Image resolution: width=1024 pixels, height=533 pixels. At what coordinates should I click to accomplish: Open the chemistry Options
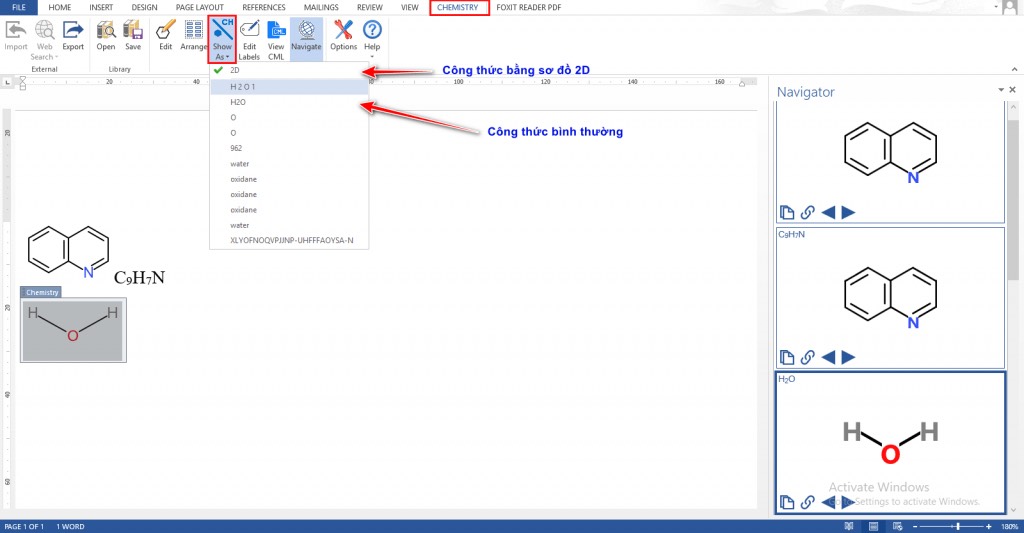click(x=344, y=36)
